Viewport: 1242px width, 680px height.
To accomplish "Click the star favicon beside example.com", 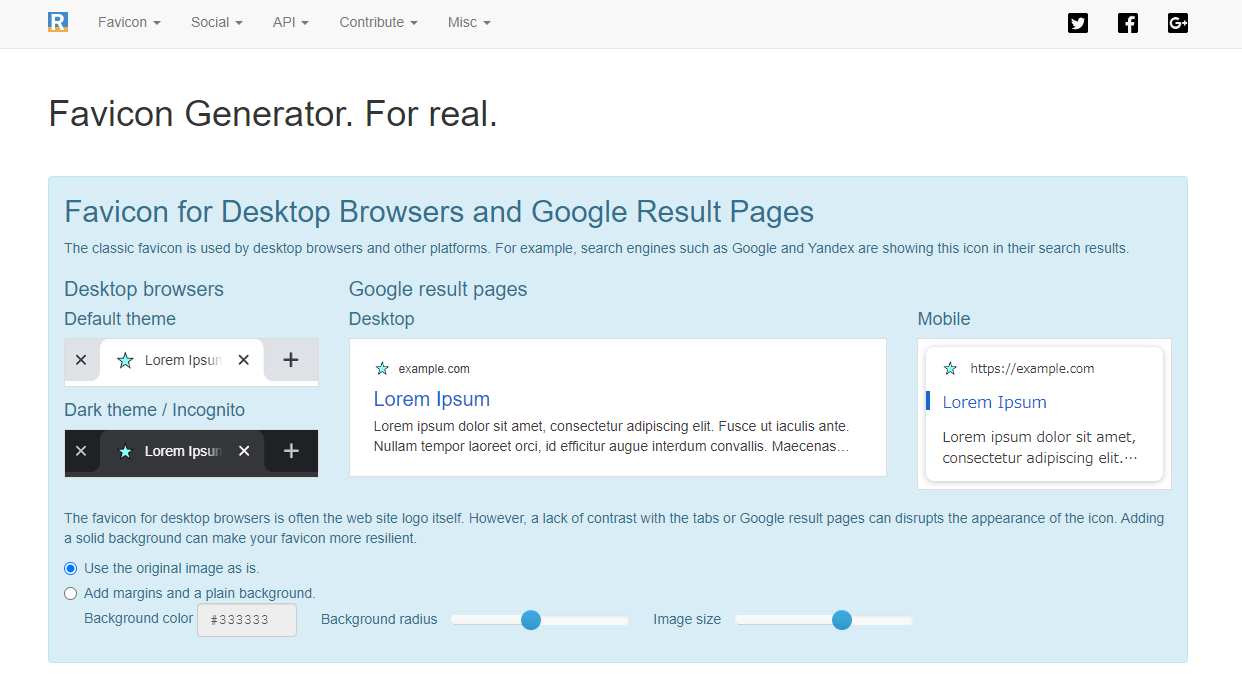I will pyautogui.click(x=382, y=369).
